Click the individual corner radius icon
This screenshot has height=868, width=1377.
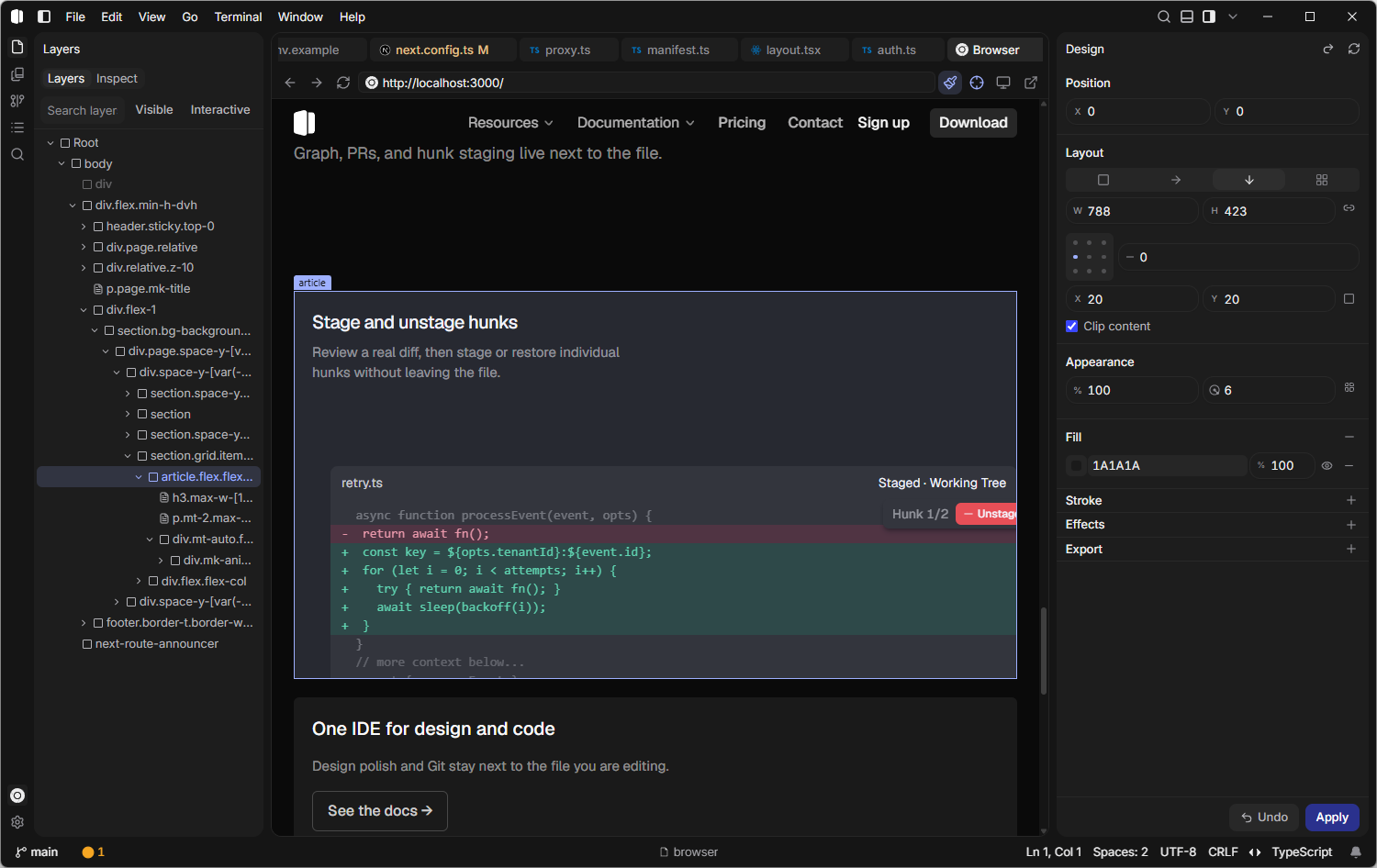(x=1349, y=387)
